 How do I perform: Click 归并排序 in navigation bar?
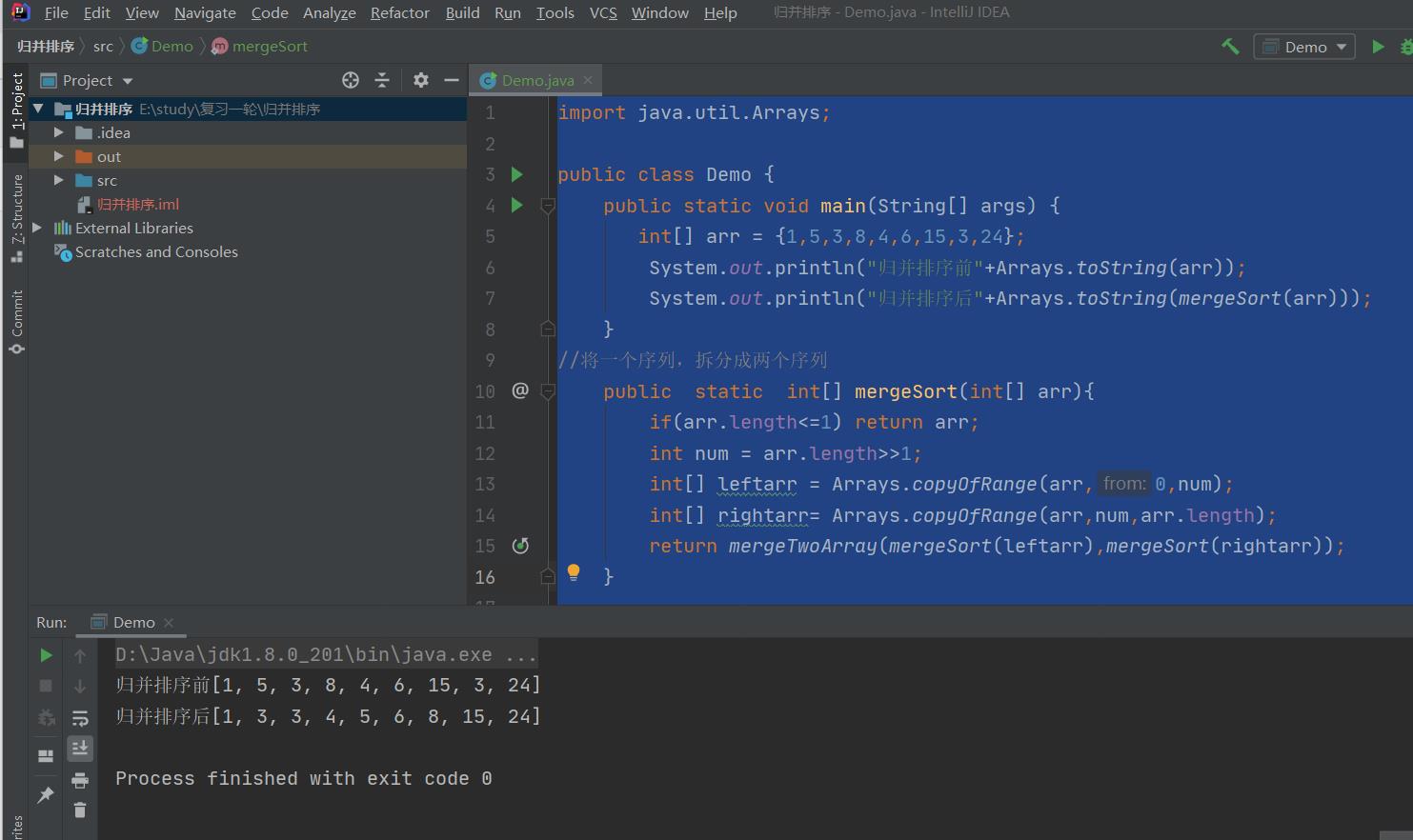click(x=45, y=46)
